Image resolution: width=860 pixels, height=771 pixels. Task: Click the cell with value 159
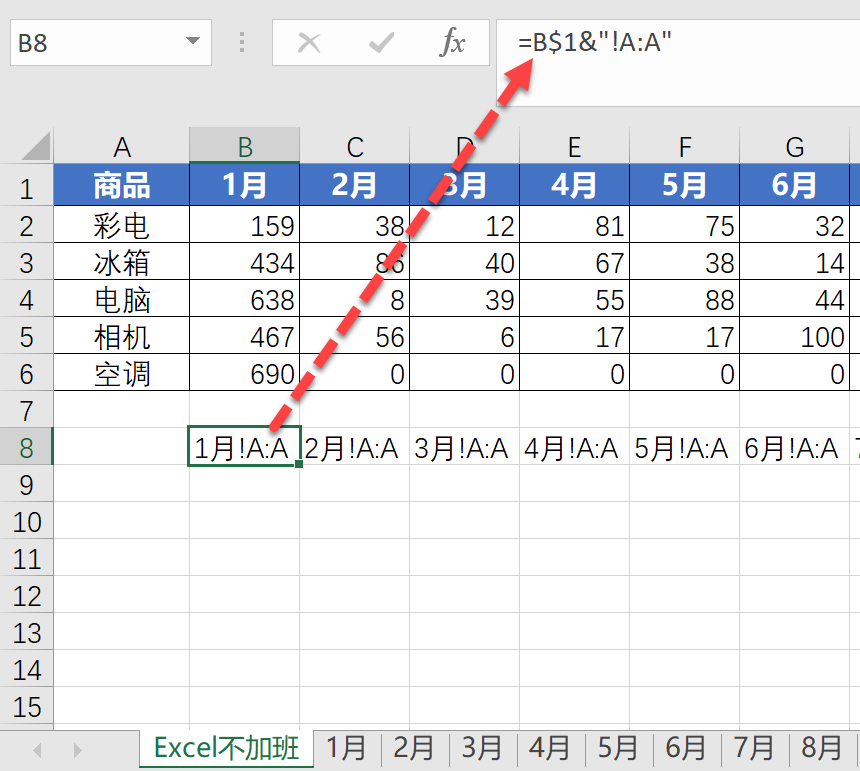pos(245,225)
